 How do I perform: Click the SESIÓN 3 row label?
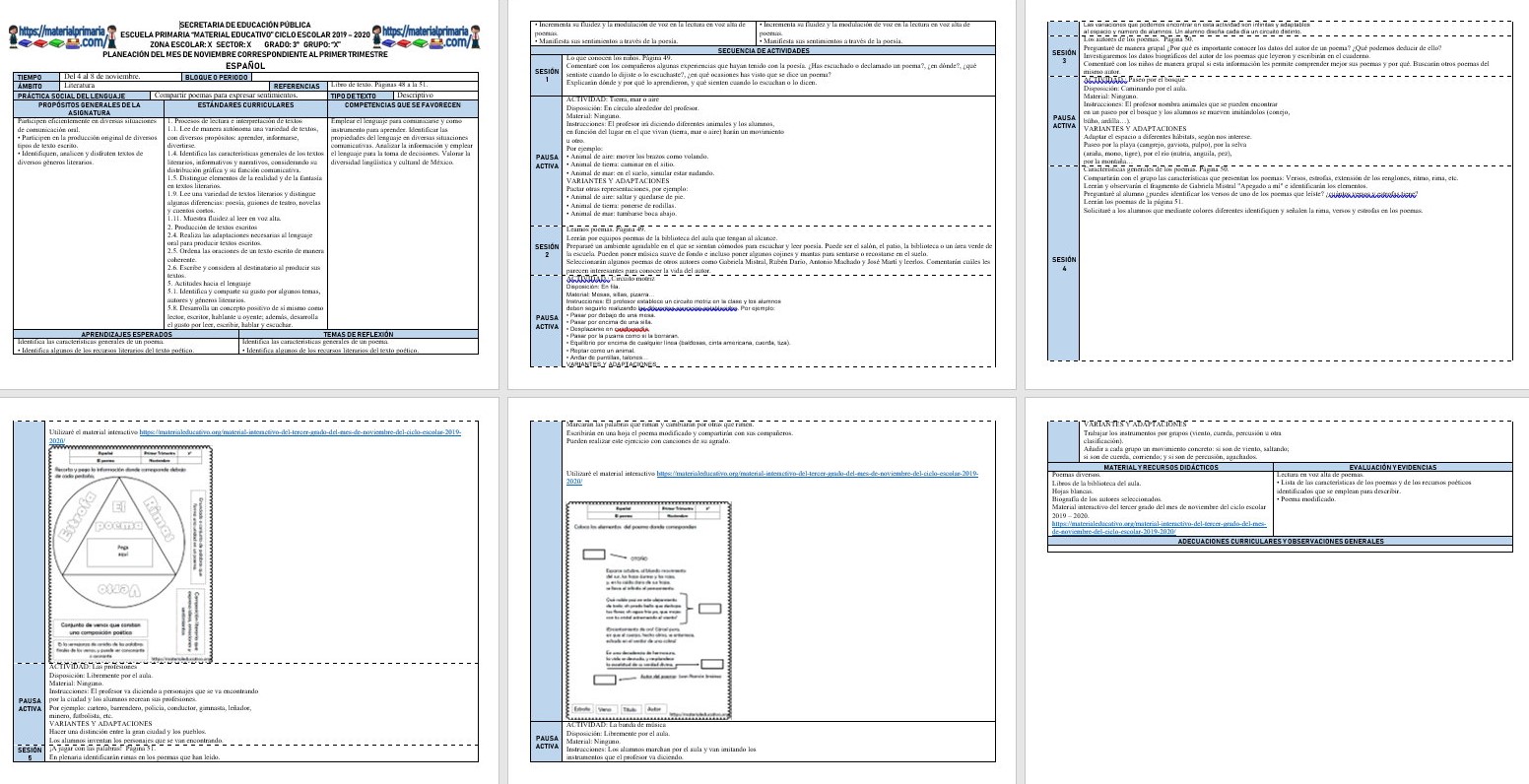(x=1064, y=57)
